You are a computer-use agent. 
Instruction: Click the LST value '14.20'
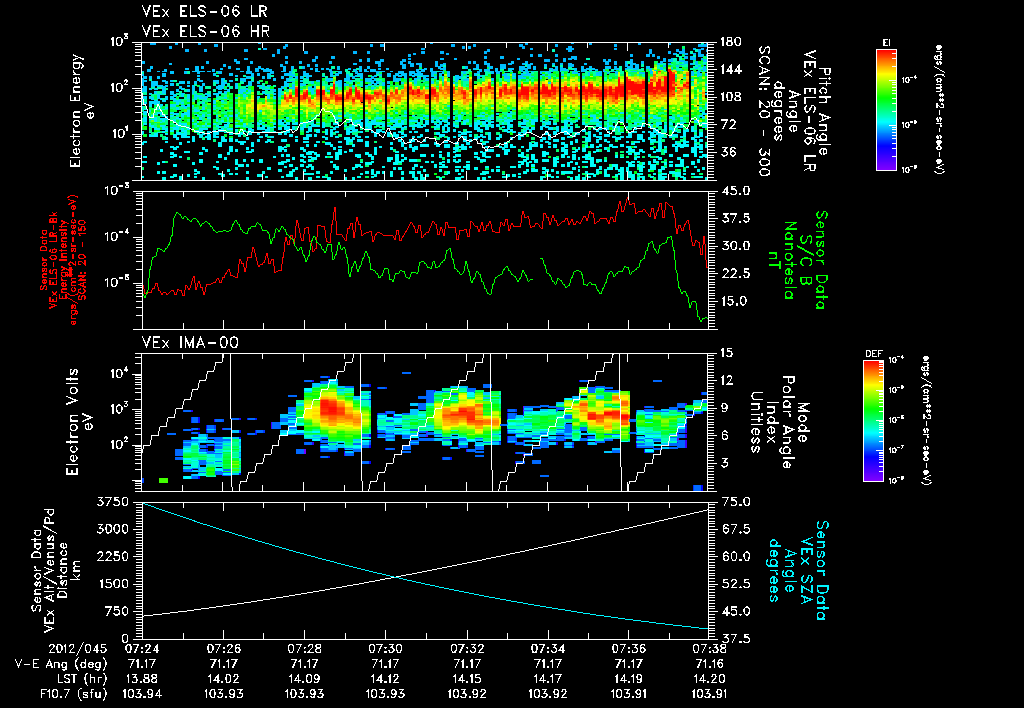(x=709, y=679)
